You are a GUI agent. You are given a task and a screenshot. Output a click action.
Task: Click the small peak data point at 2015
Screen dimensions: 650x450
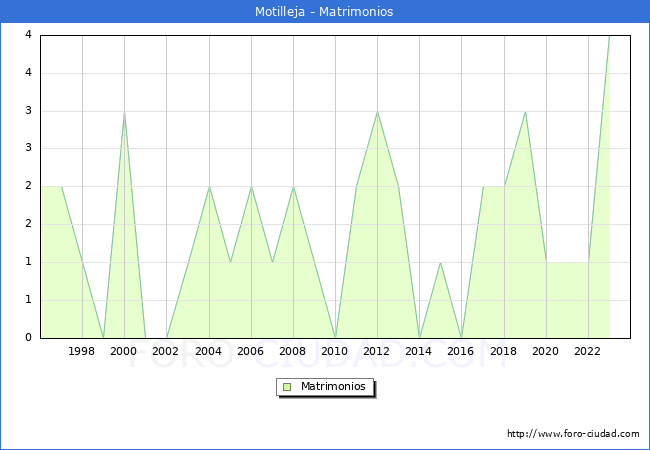tap(440, 262)
